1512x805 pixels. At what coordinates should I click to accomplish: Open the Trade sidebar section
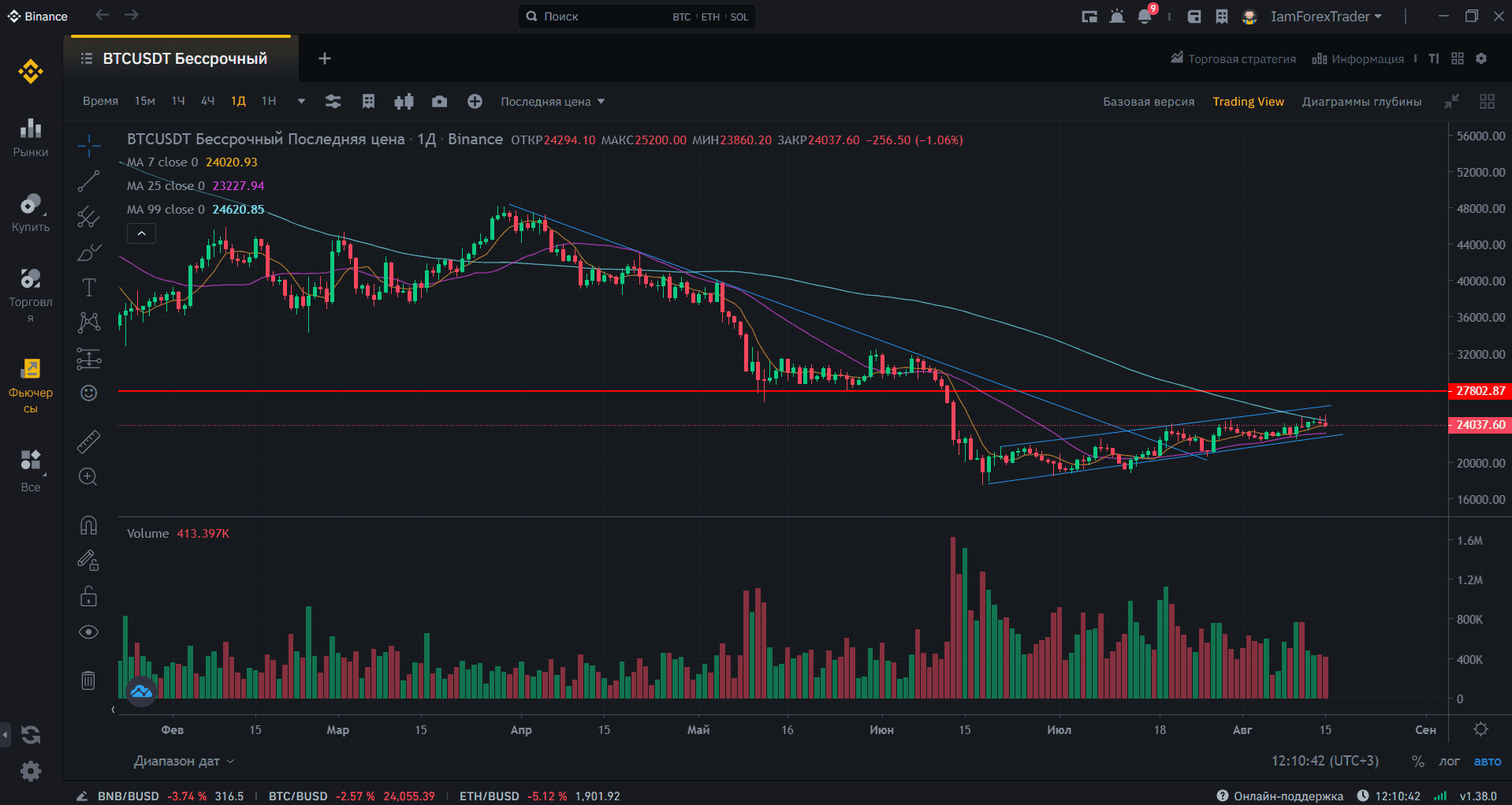(31, 296)
